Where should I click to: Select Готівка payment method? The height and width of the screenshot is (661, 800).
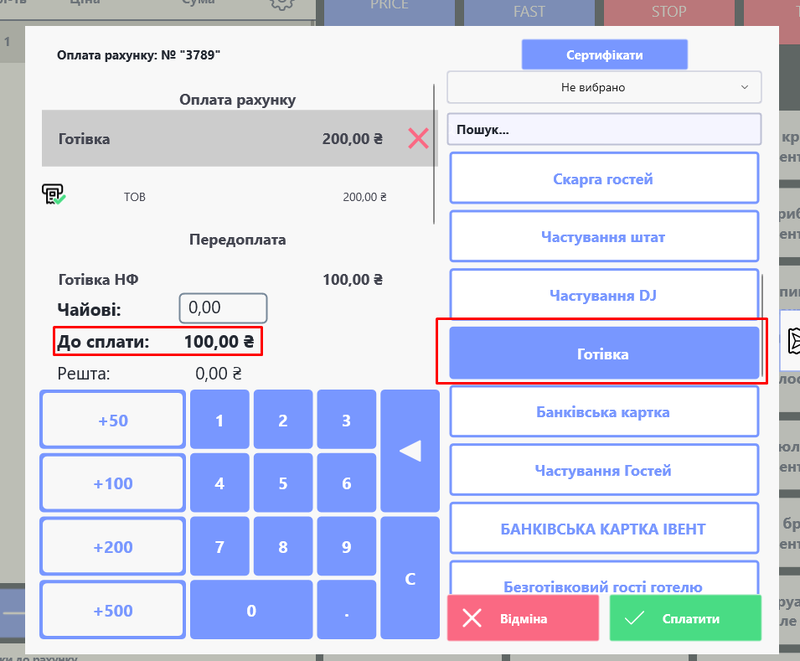pyautogui.click(x=604, y=352)
